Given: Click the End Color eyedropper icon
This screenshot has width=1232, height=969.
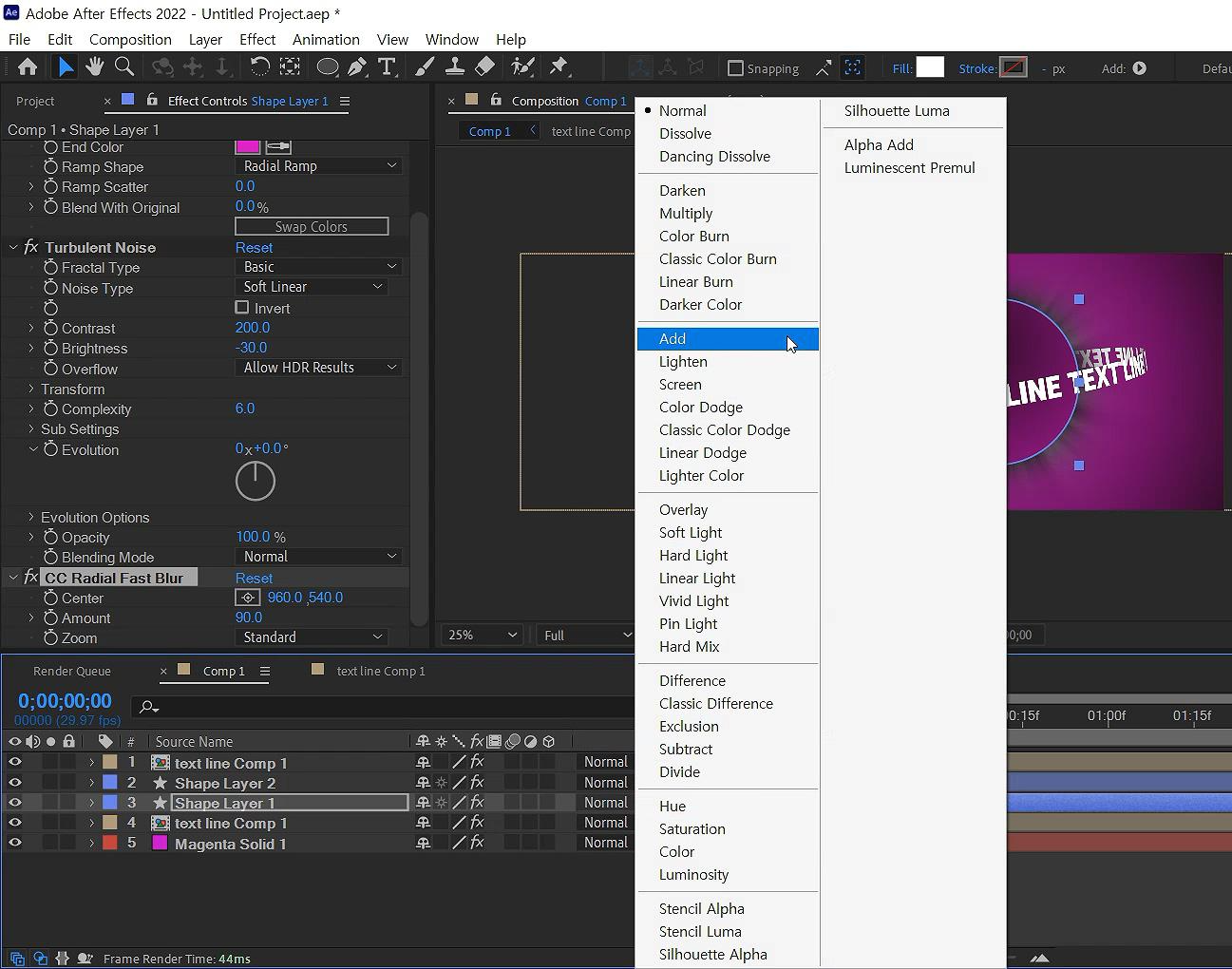Looking at the screenshot, I should pos(278,146).
